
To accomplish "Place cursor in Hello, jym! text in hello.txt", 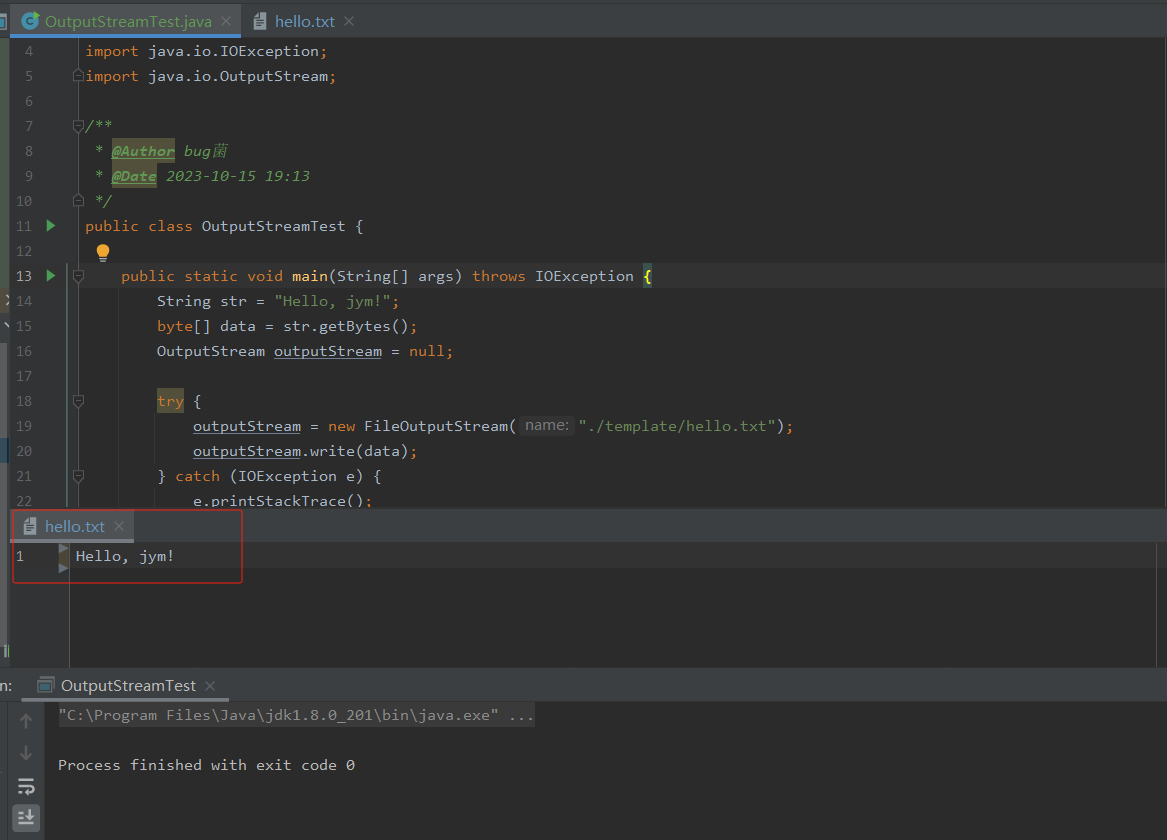I will pyautogui.click(x=124, y=557).
